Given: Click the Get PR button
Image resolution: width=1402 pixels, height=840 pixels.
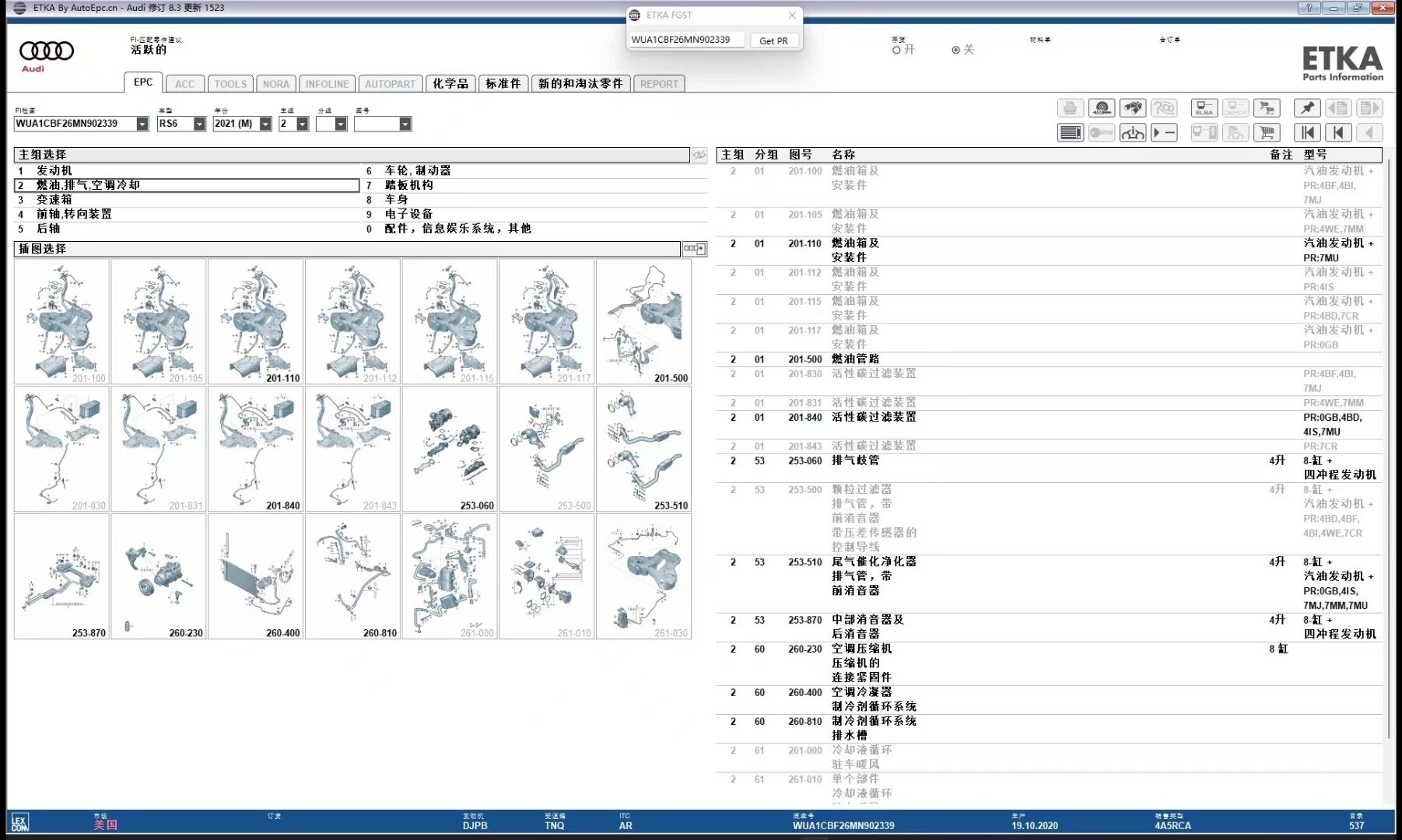Looking at the screenshot, I should point(773,40).
